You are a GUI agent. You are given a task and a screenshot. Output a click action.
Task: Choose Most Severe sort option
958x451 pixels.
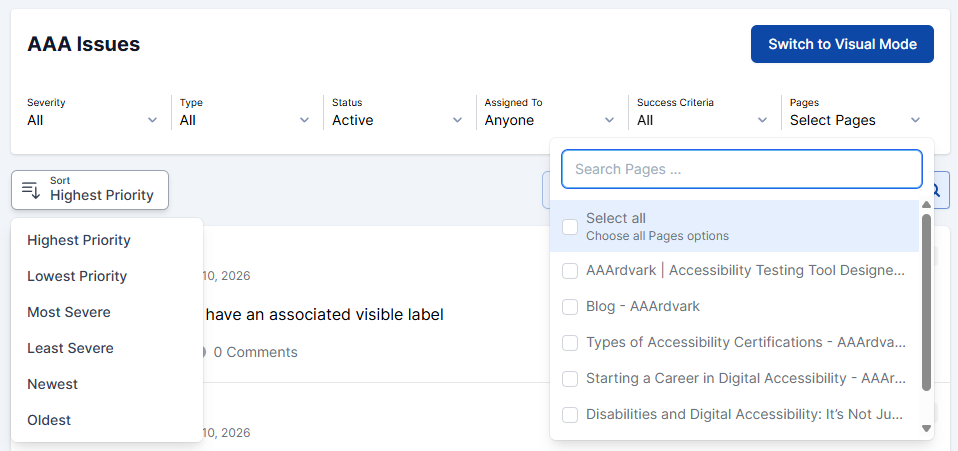coord(69,312)
